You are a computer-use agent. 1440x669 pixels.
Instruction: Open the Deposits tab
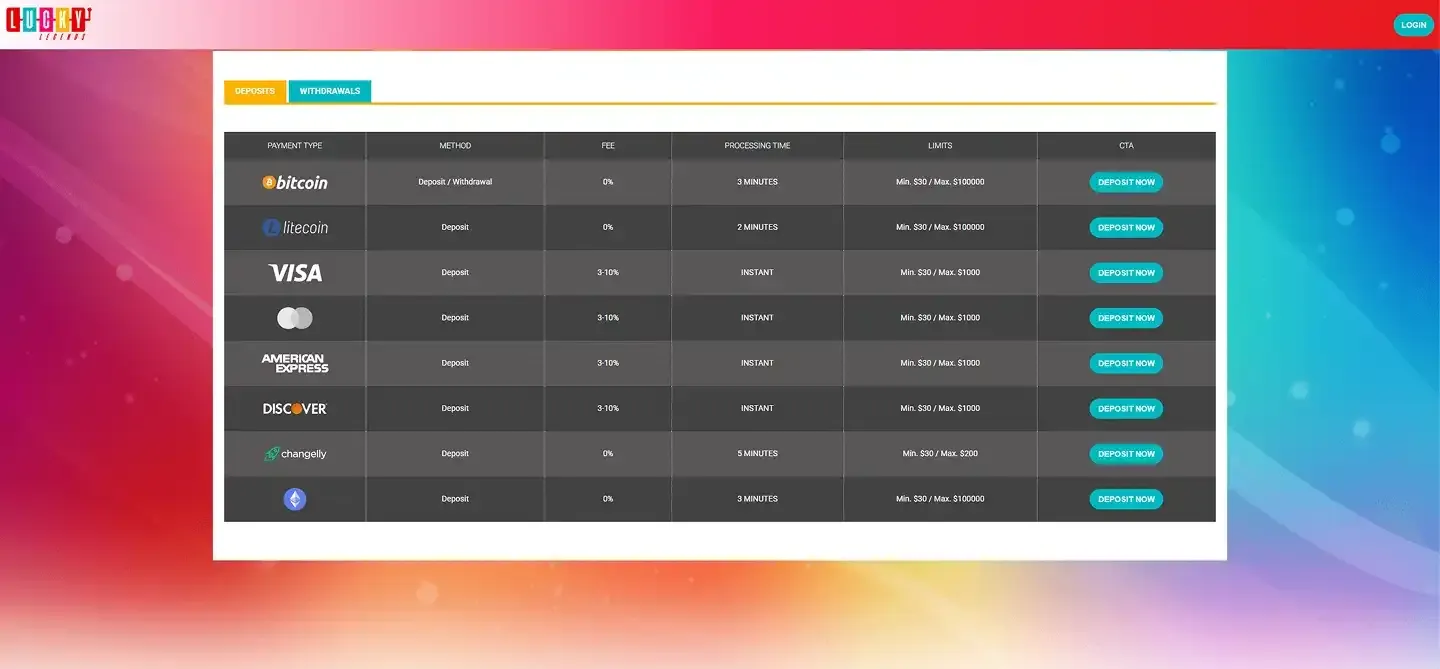[255, 91]
